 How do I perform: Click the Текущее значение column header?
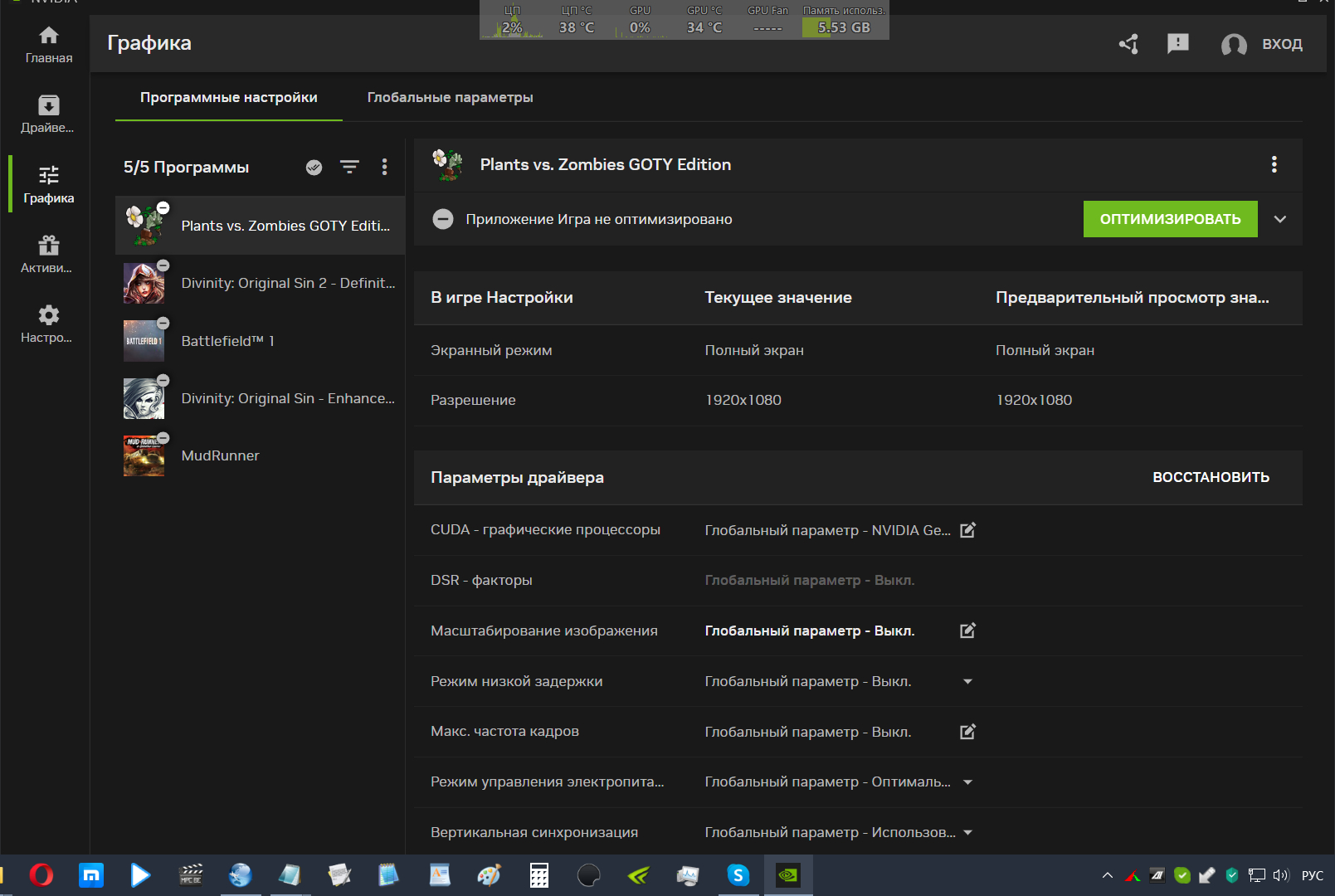point(778,298)
